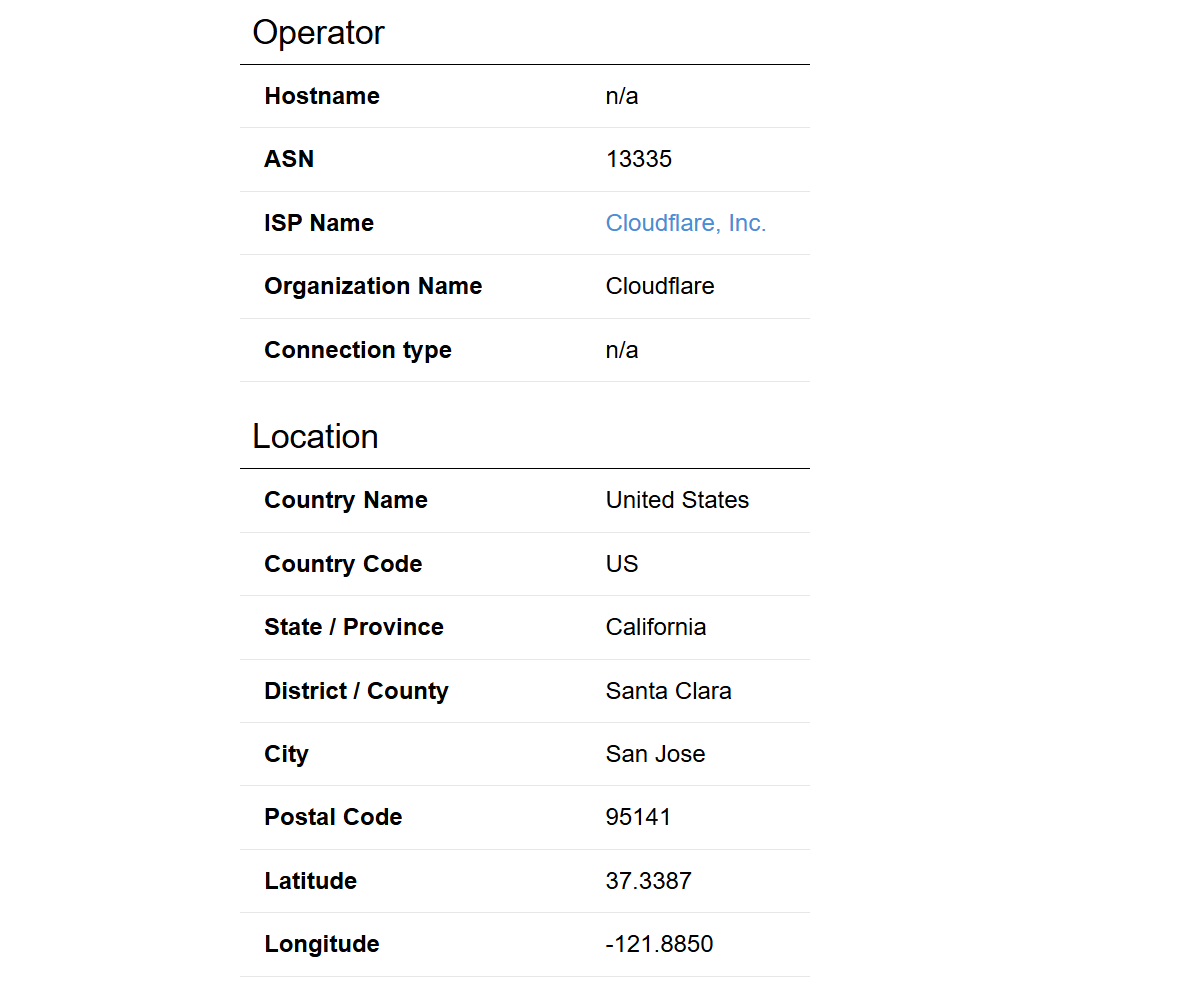Viewport: 1182px width, 1001px height.
Task: Click the Connection type label
Action: coord(357,350)
